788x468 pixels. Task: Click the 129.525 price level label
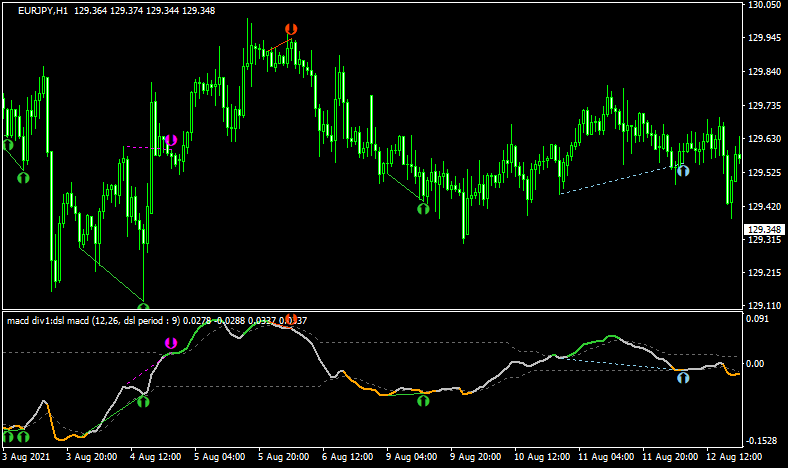coord(764,172)
